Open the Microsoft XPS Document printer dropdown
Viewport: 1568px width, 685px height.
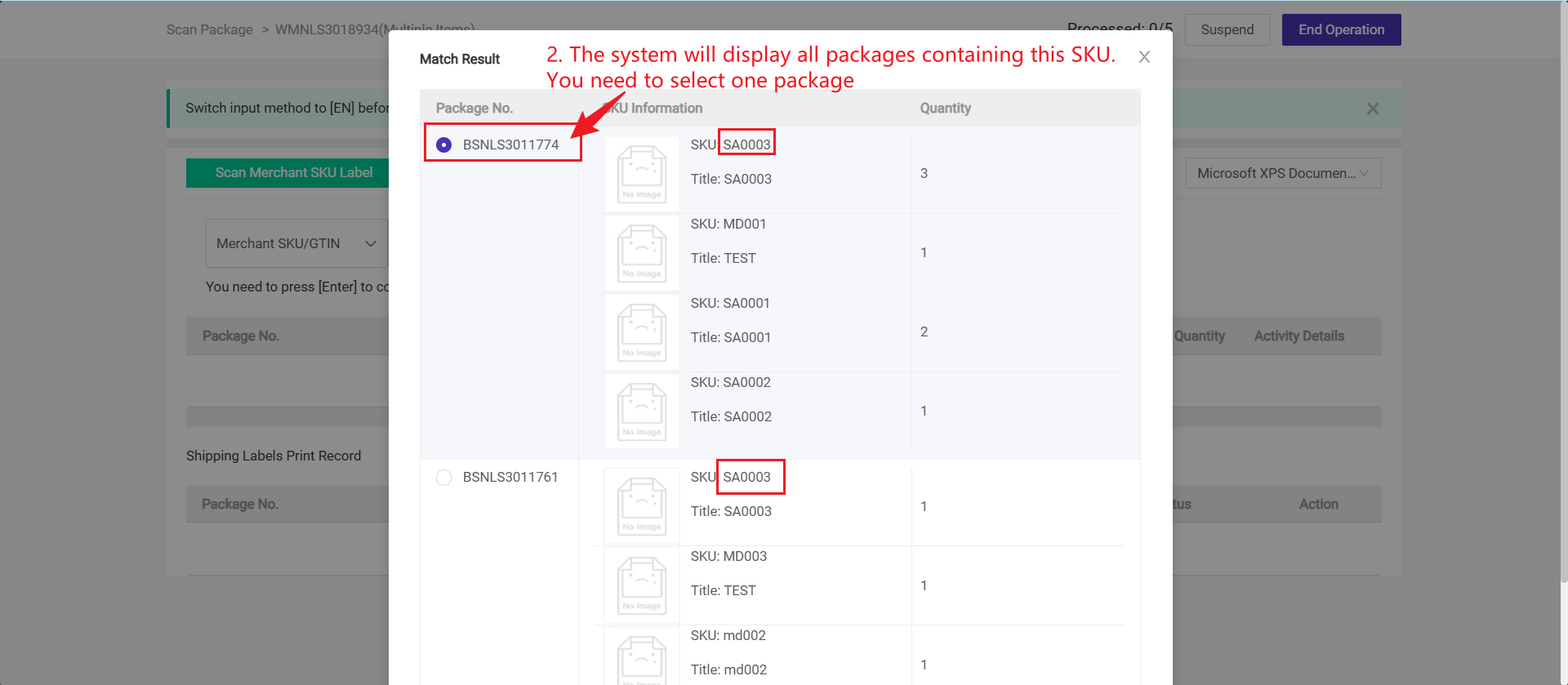(1283, 173)
